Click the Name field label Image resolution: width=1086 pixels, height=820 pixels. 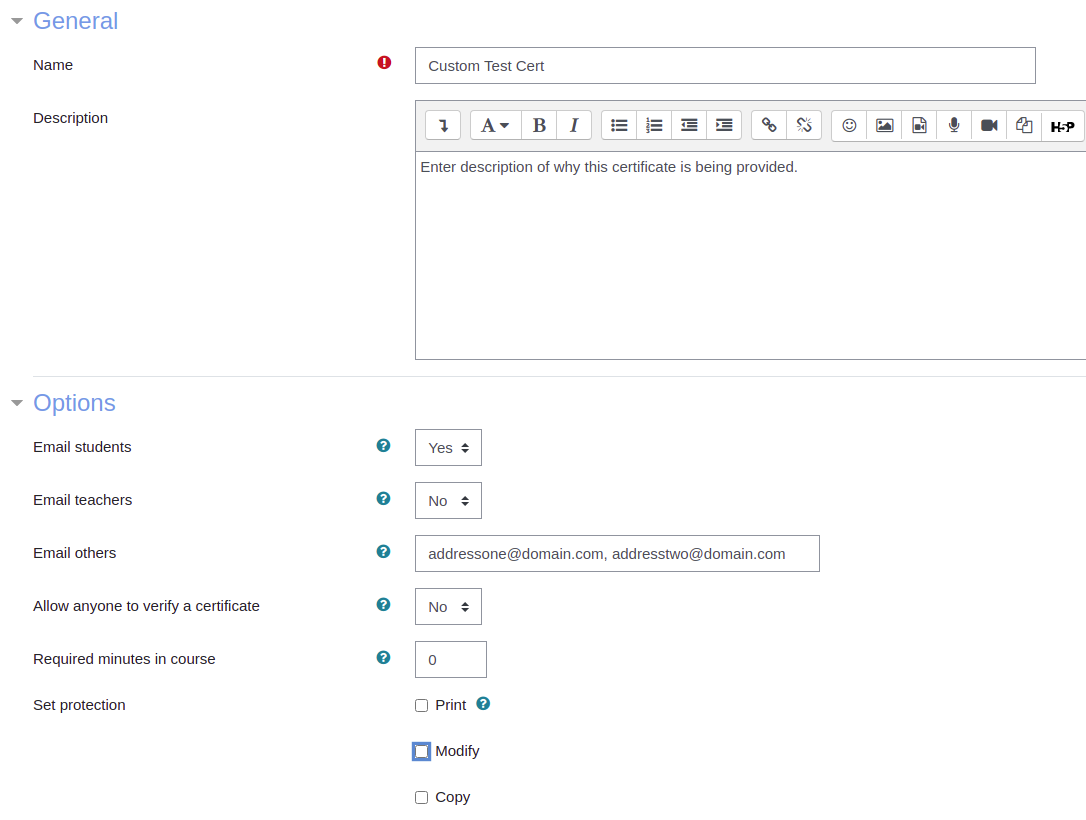tap(53, 65)
